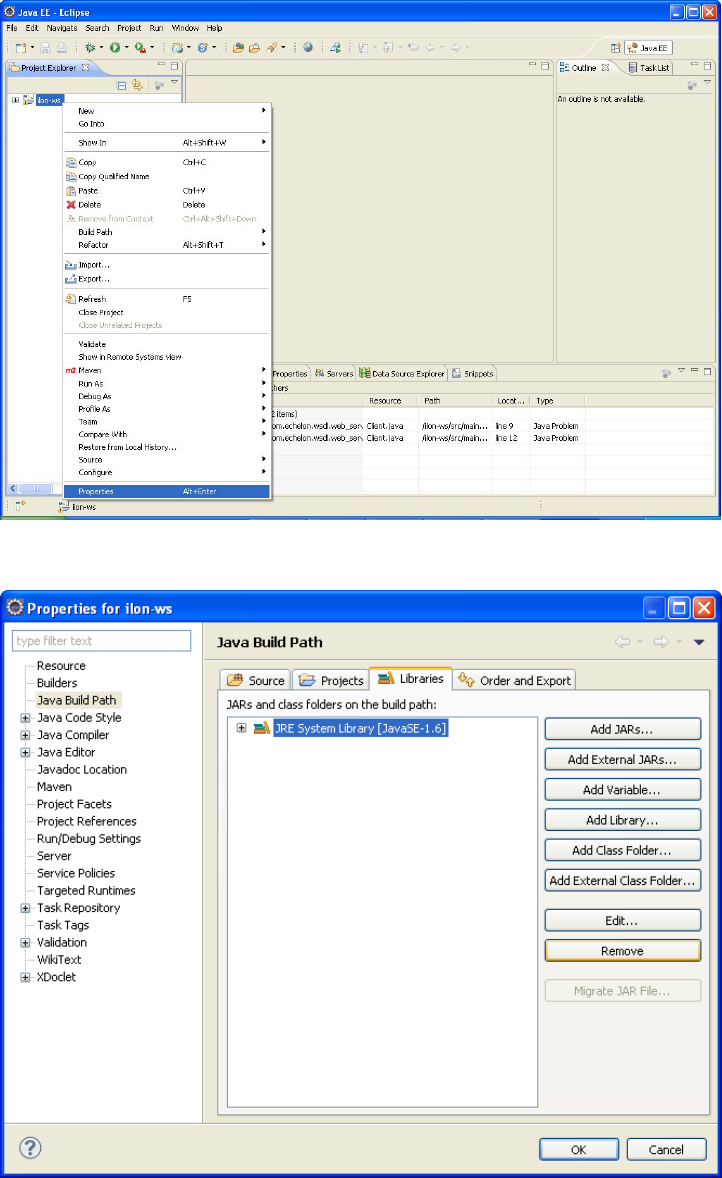Click the Edit... button
The height and width of the screenshot is (1178, 722).
[x=622, y=920]
